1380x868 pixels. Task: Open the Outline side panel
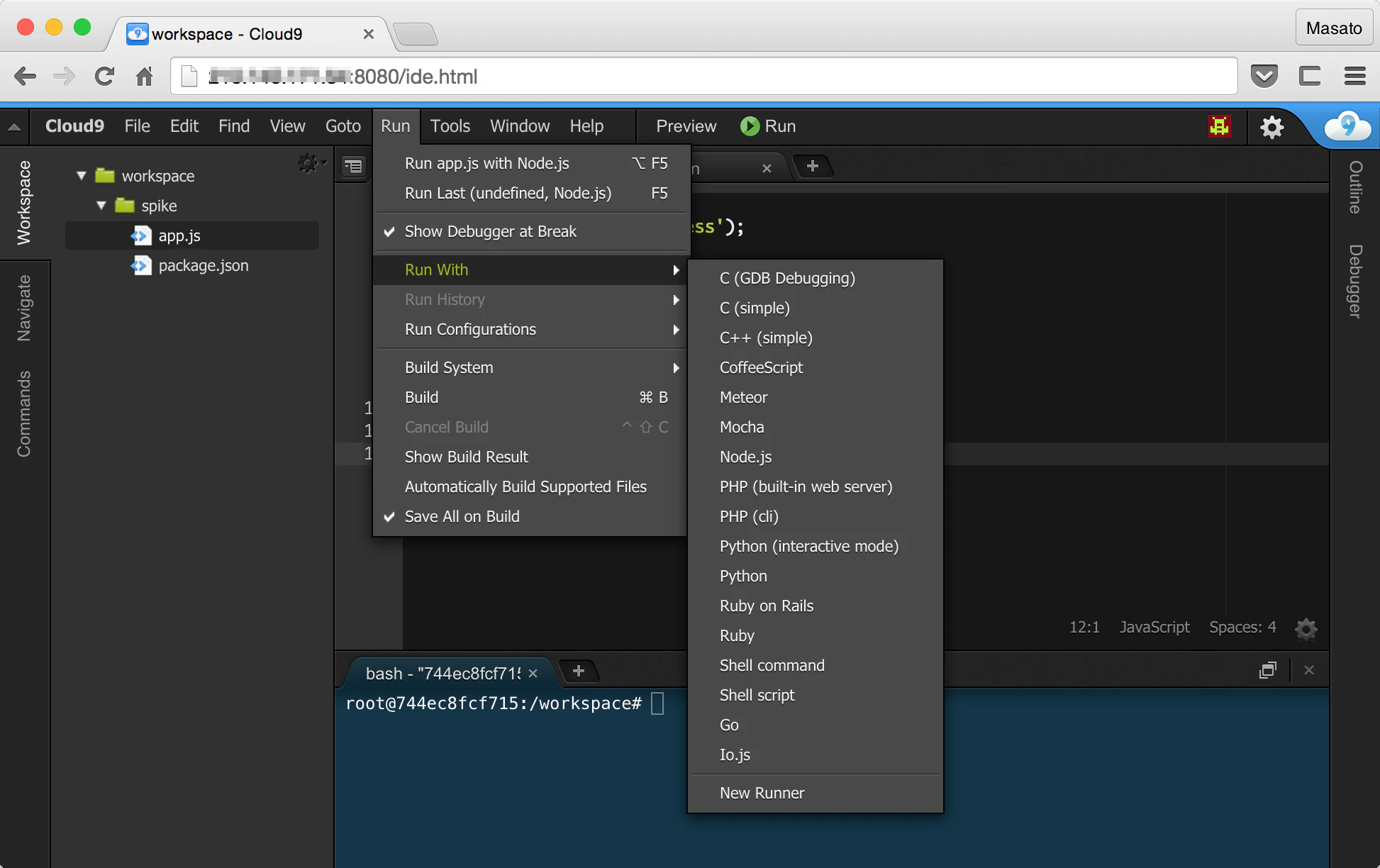[x=1355, y=187]
